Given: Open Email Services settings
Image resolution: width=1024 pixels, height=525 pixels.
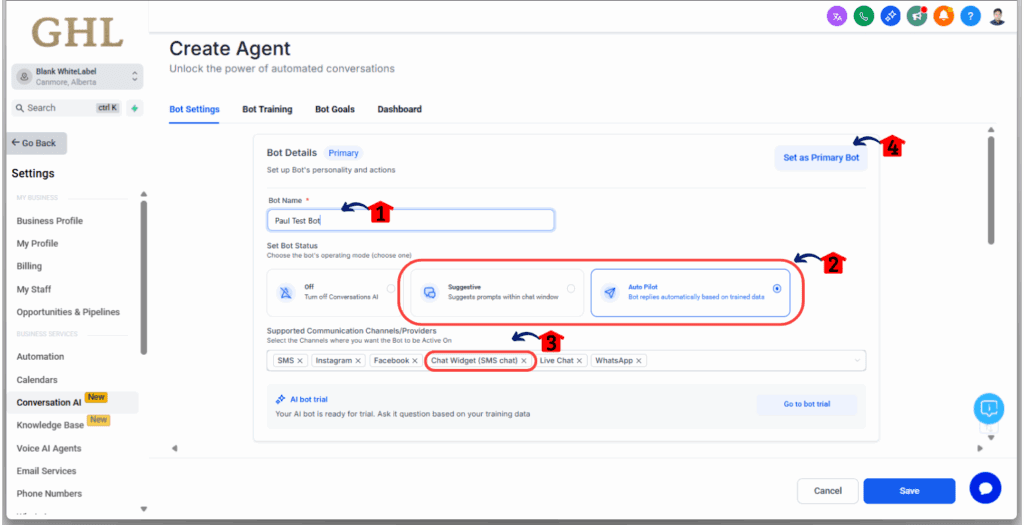Looking at the screenshot, I should (46, 471).
